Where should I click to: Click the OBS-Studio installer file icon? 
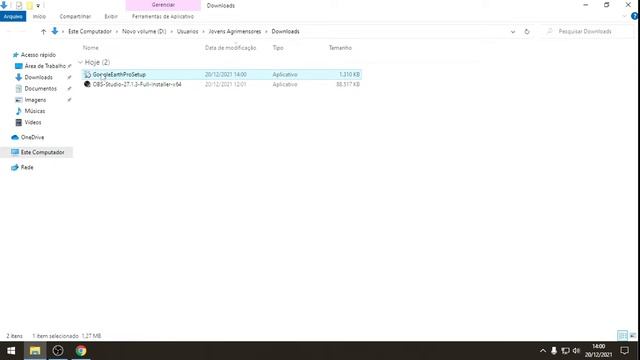pos(87,84)
